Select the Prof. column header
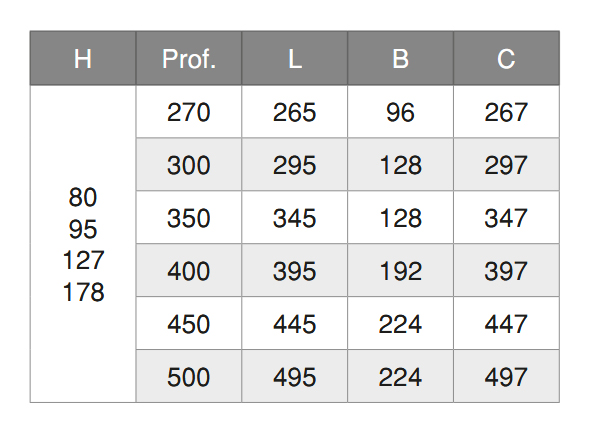Viewport: 602px width, 444px height. 189,59
